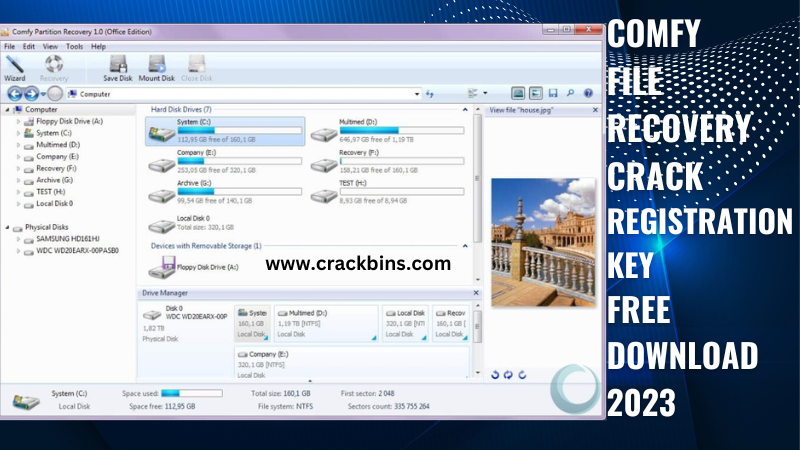This screenshot has height=450, width=800.
Task: Click the middle rotate icon under preview
Action: pyautogui.click(x=508, y=375)
